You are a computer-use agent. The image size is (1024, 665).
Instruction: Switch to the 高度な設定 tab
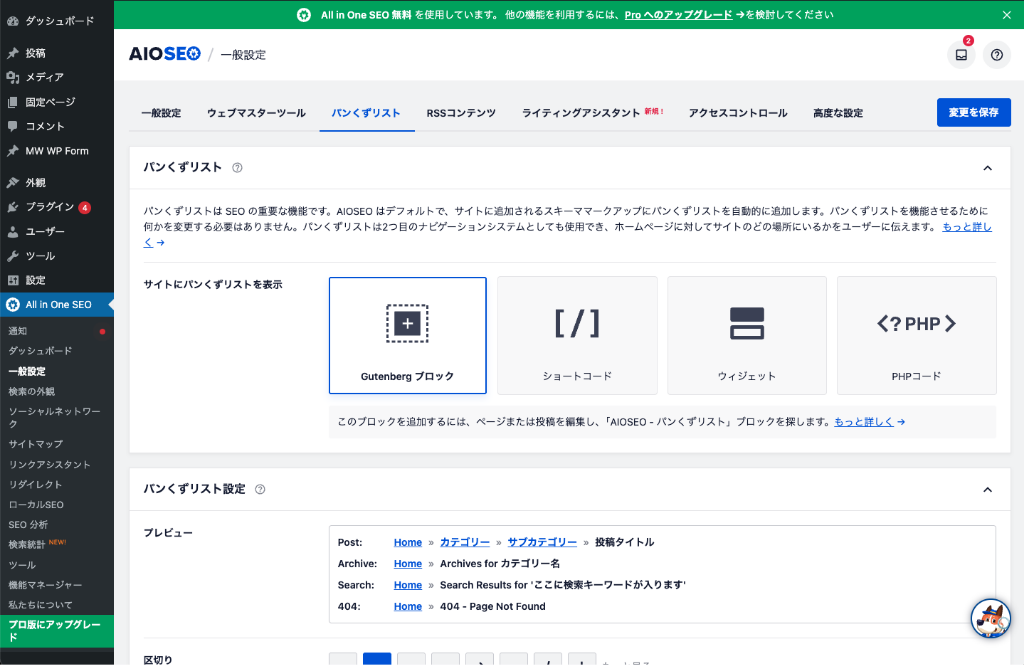(838, 113)
